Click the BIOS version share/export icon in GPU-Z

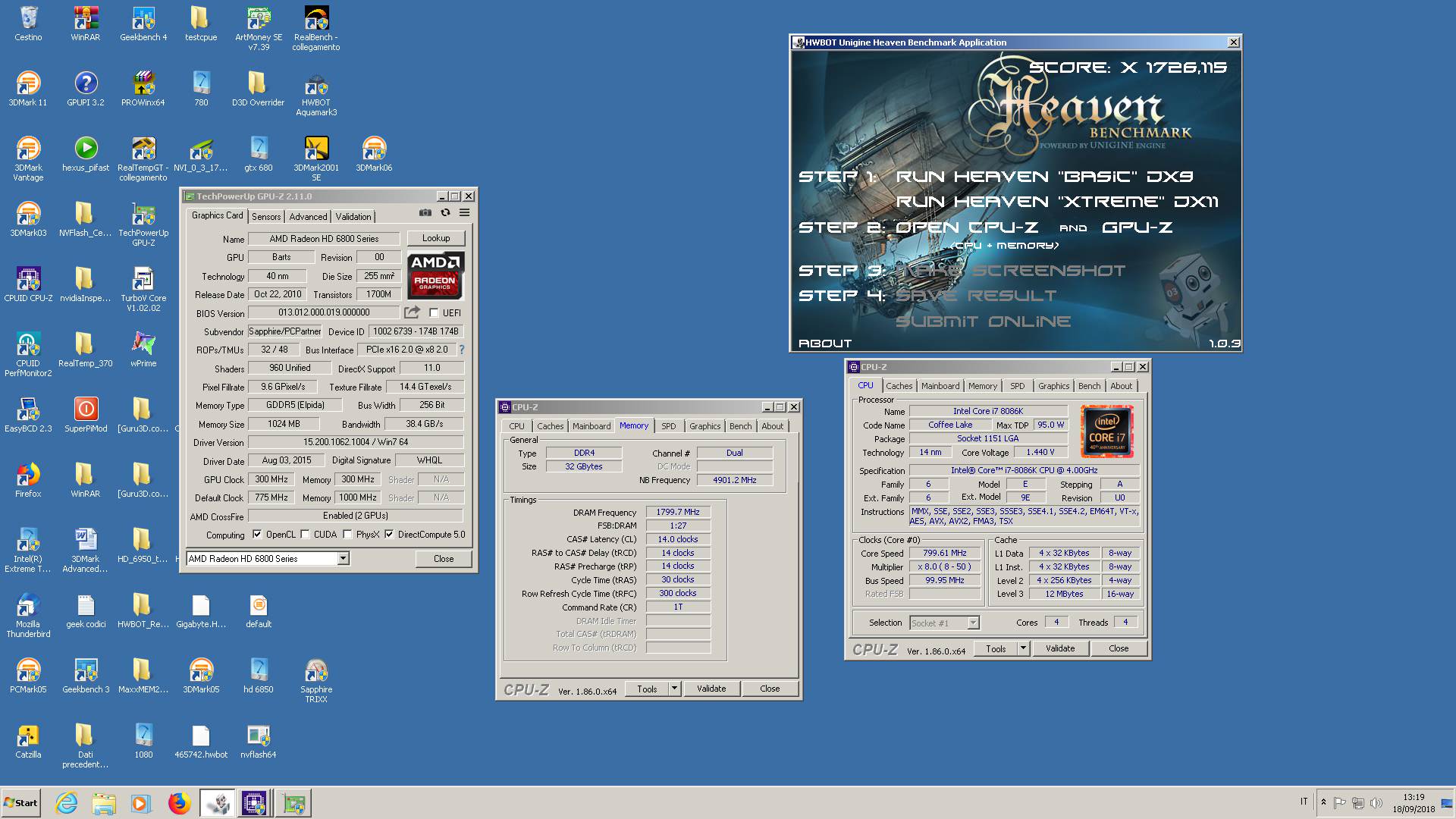pyautogui.click(x=412, y=312)
